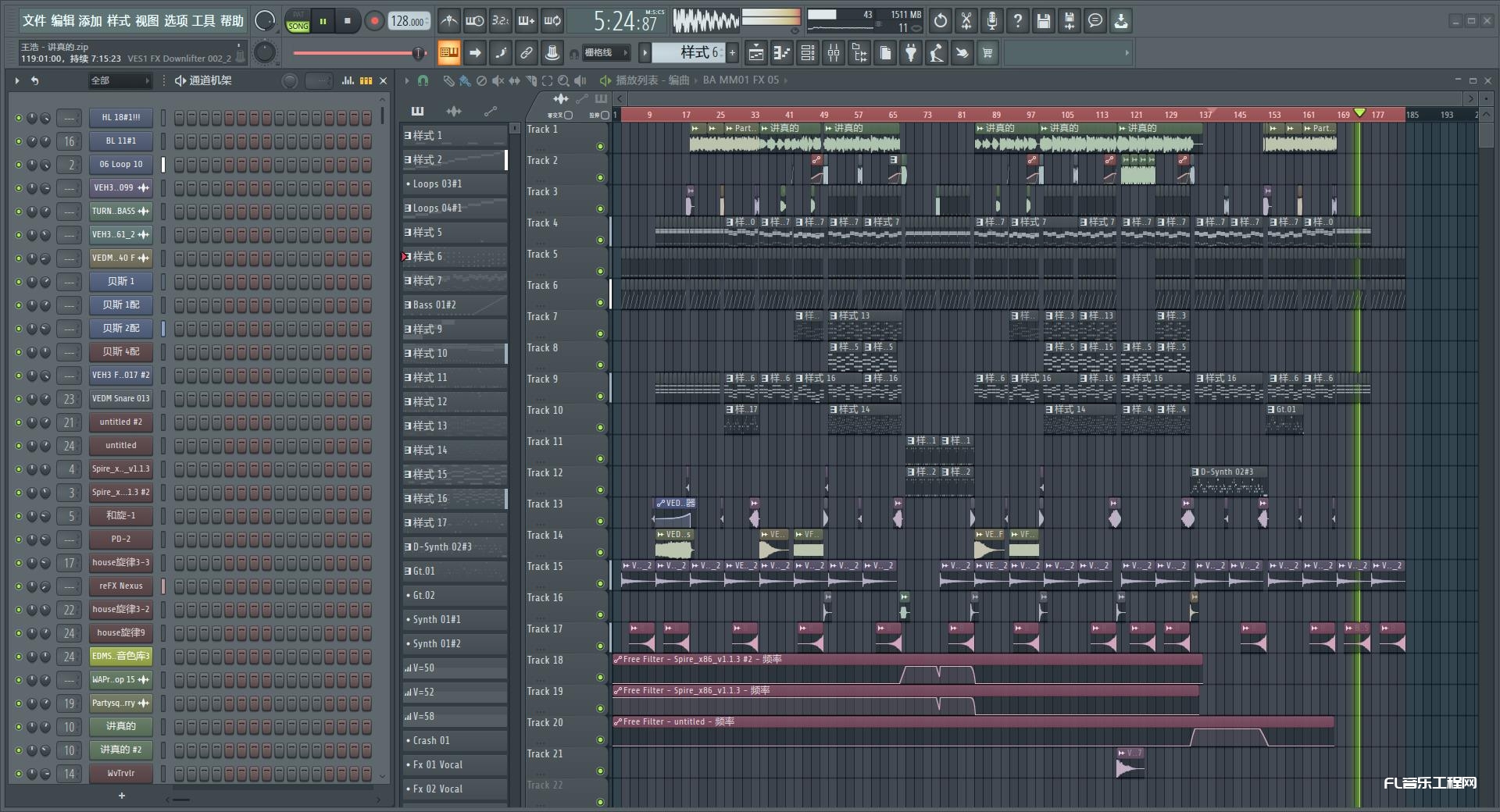Click the tempo tapper icon
The image size is (1500, 812).
pos(937,53)
